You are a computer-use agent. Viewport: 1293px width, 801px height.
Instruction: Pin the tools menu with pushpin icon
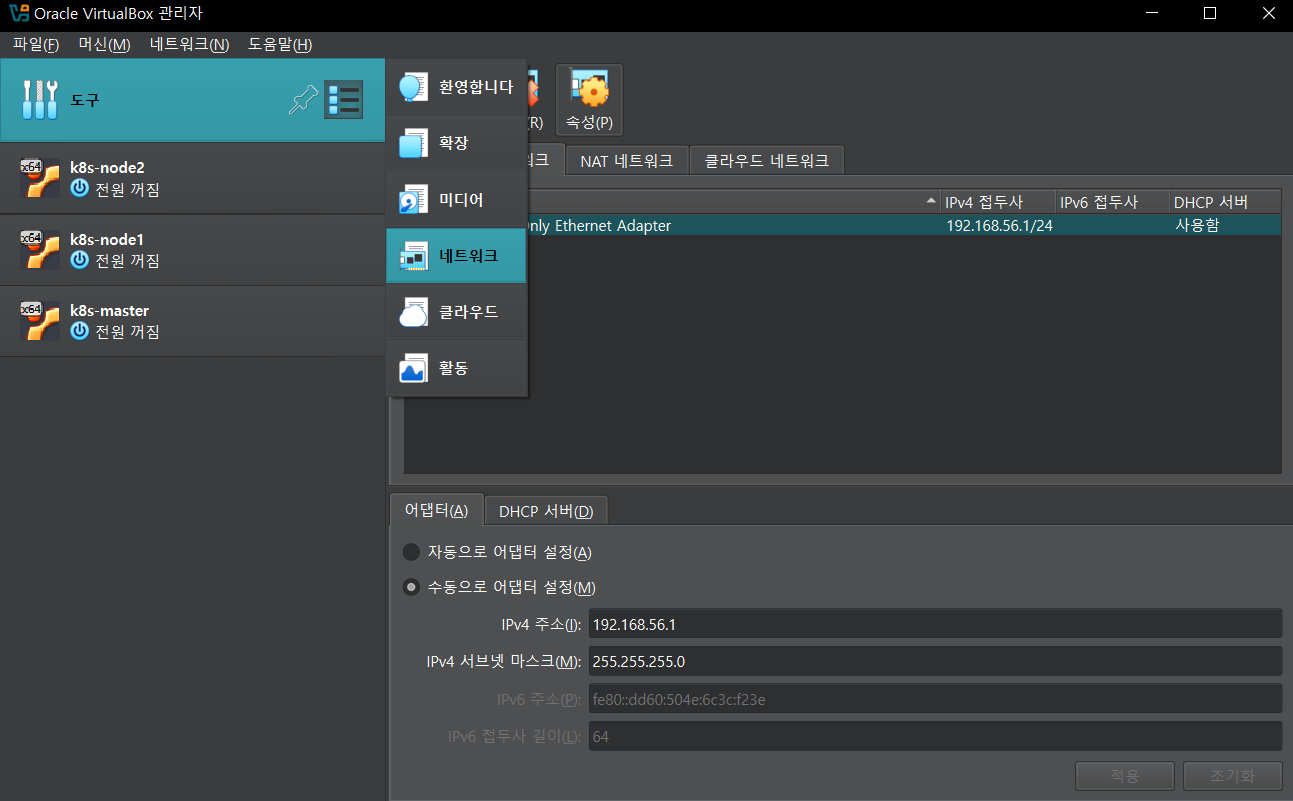[303, 100]
